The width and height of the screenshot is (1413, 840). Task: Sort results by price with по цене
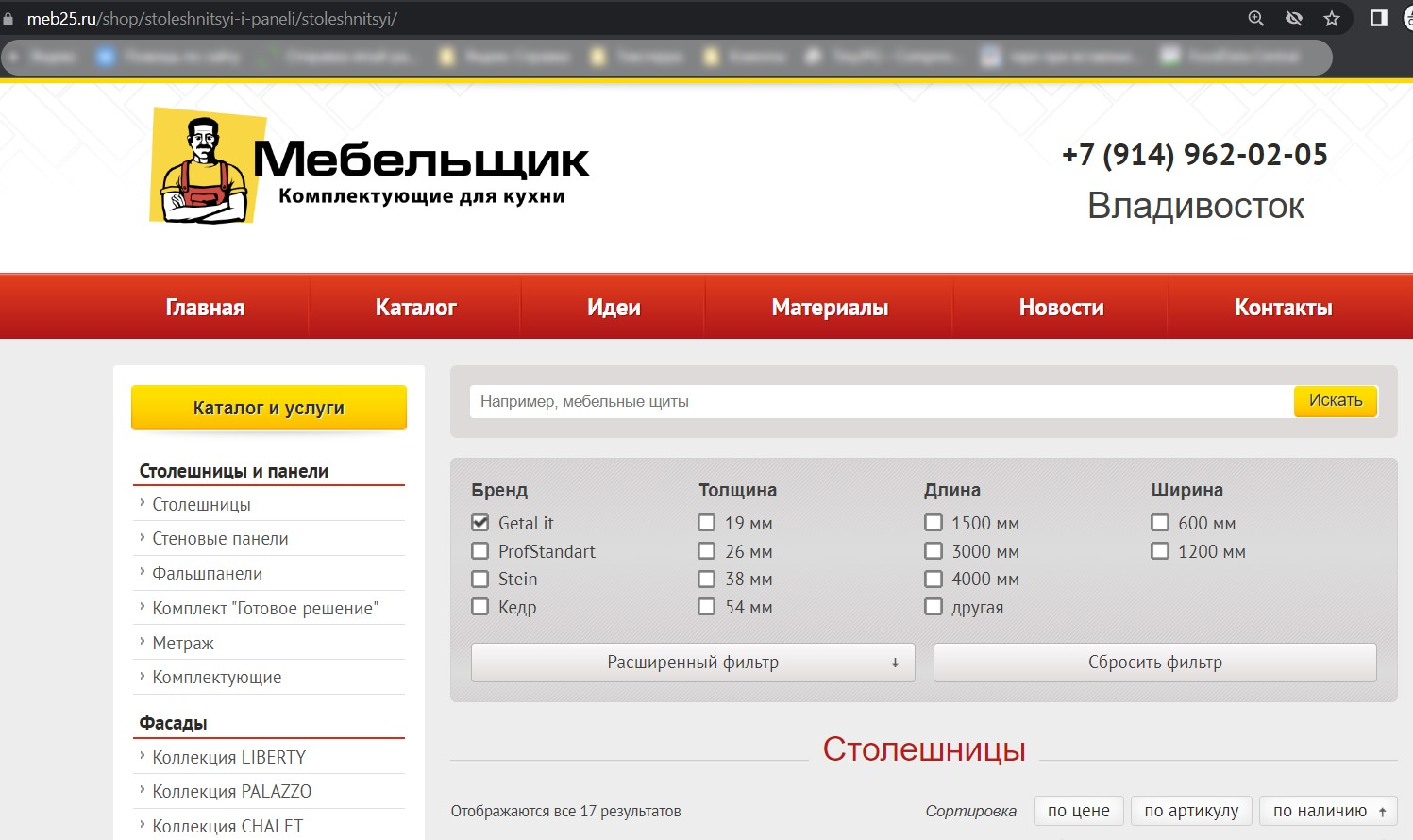[x=1077, y=810]
